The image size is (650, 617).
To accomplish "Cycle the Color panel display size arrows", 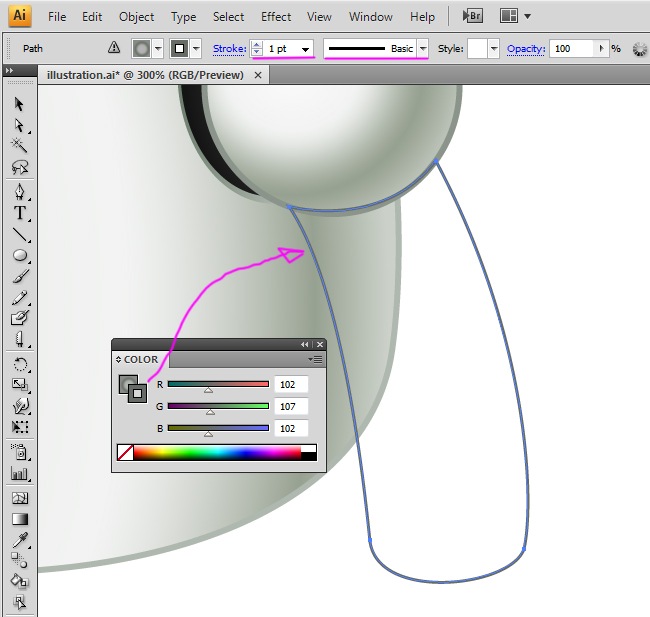I will (119, 360).
